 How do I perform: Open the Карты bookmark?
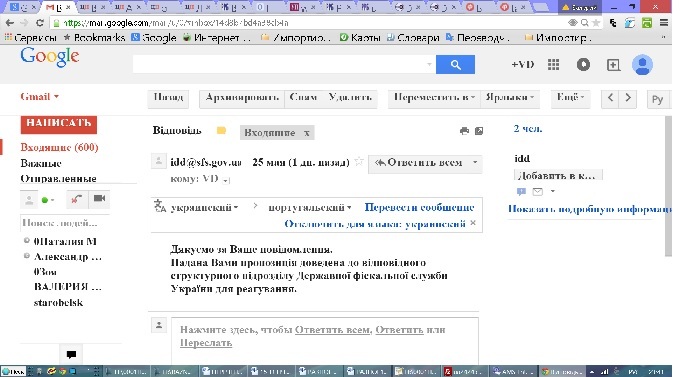(x=360, y=38)
